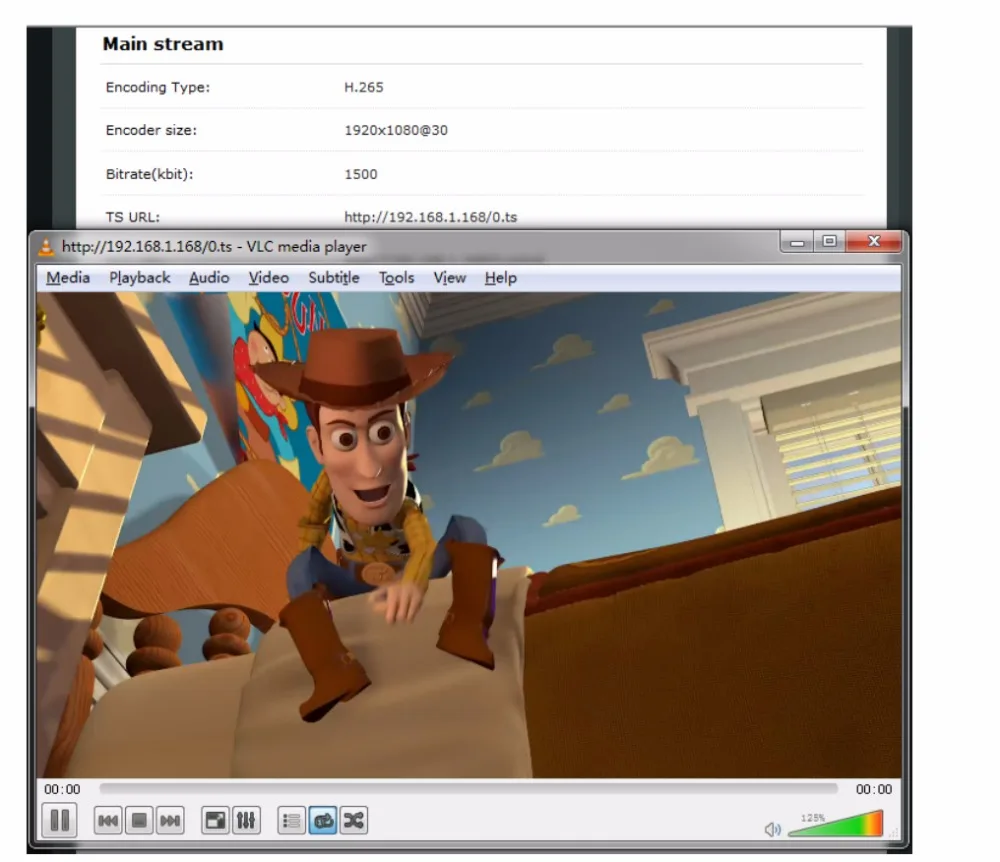Click elapsed time 00:00 at left

tap(62, 789)
